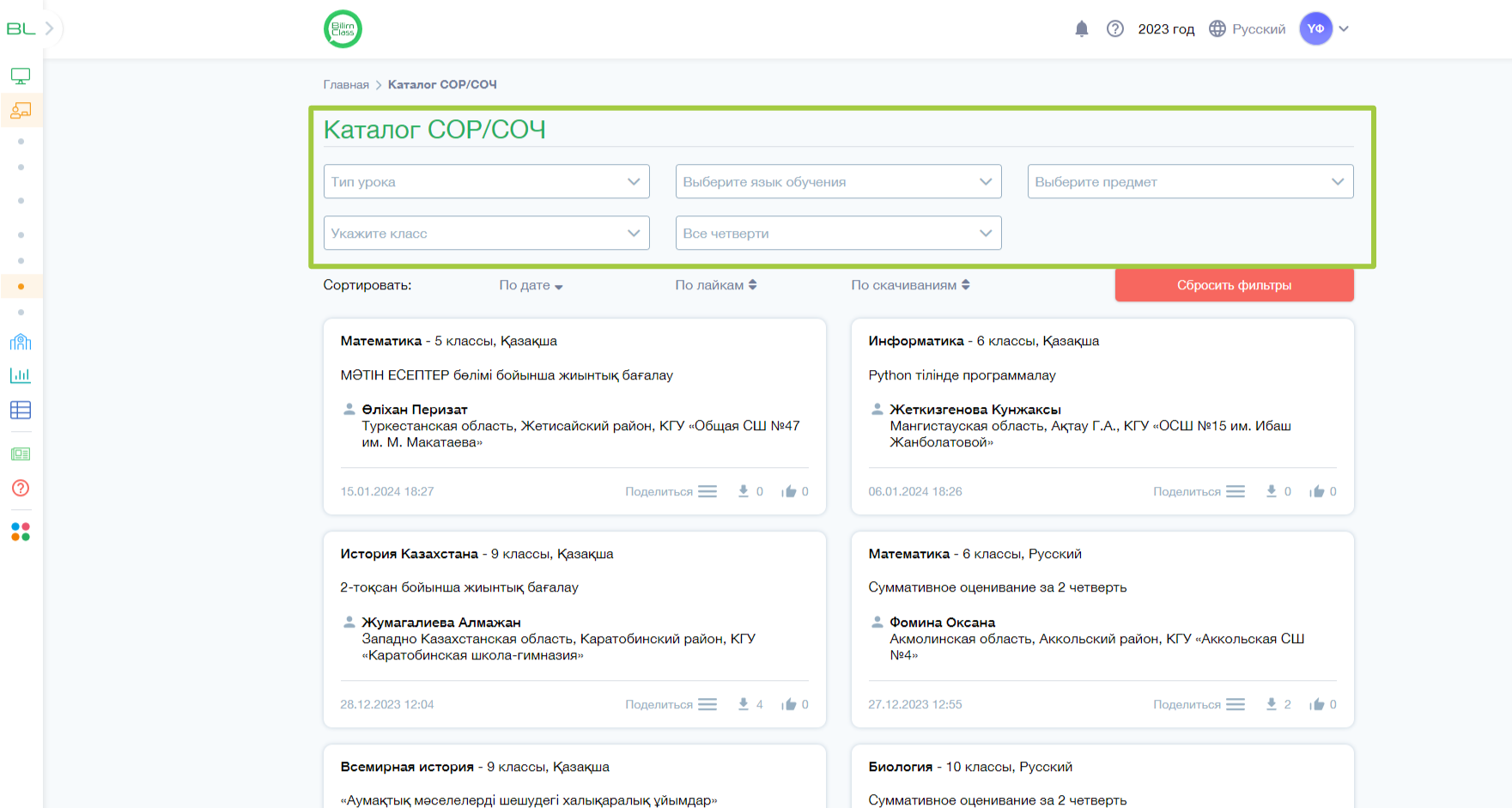Click author name Жеткизгенова Кунжаксы
Screen dimensions: 1512x808
[975, 410]
